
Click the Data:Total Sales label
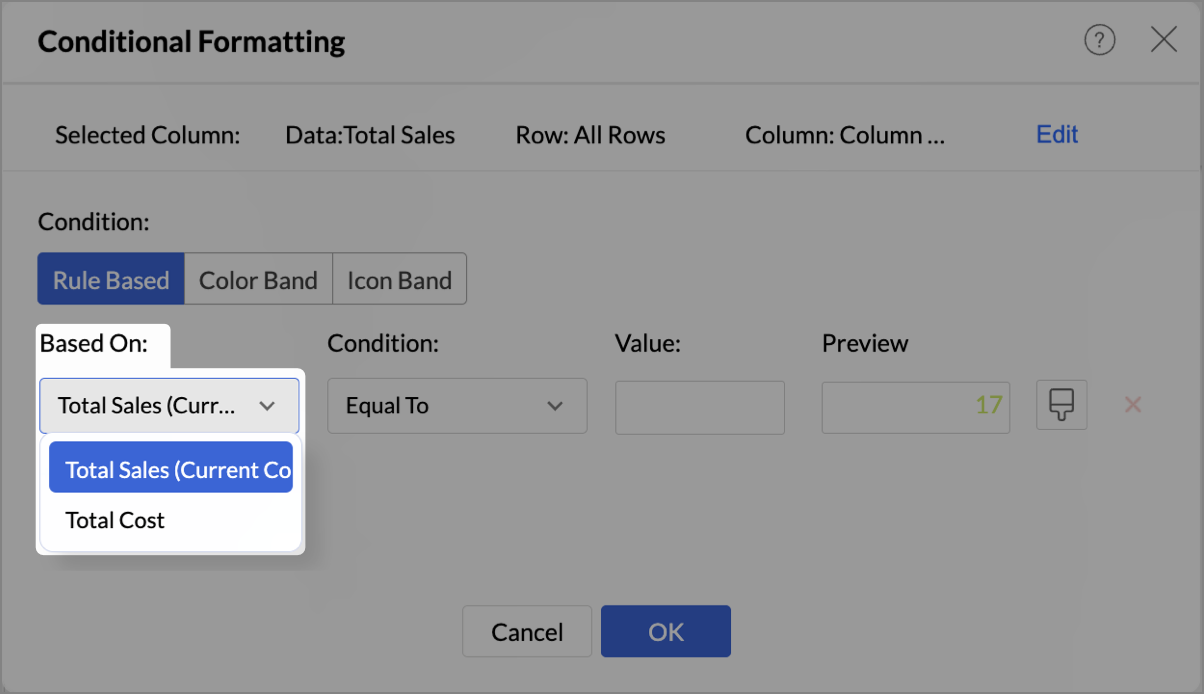[x=370, y=135]
